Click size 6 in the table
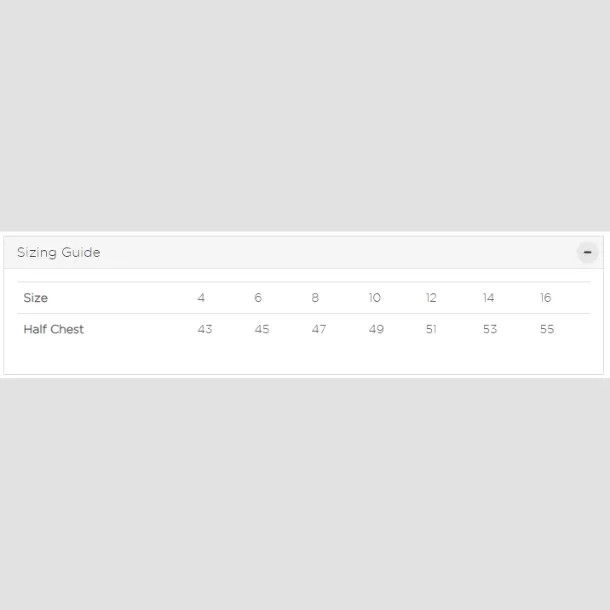610x610 pixels. tap(258, 298)
